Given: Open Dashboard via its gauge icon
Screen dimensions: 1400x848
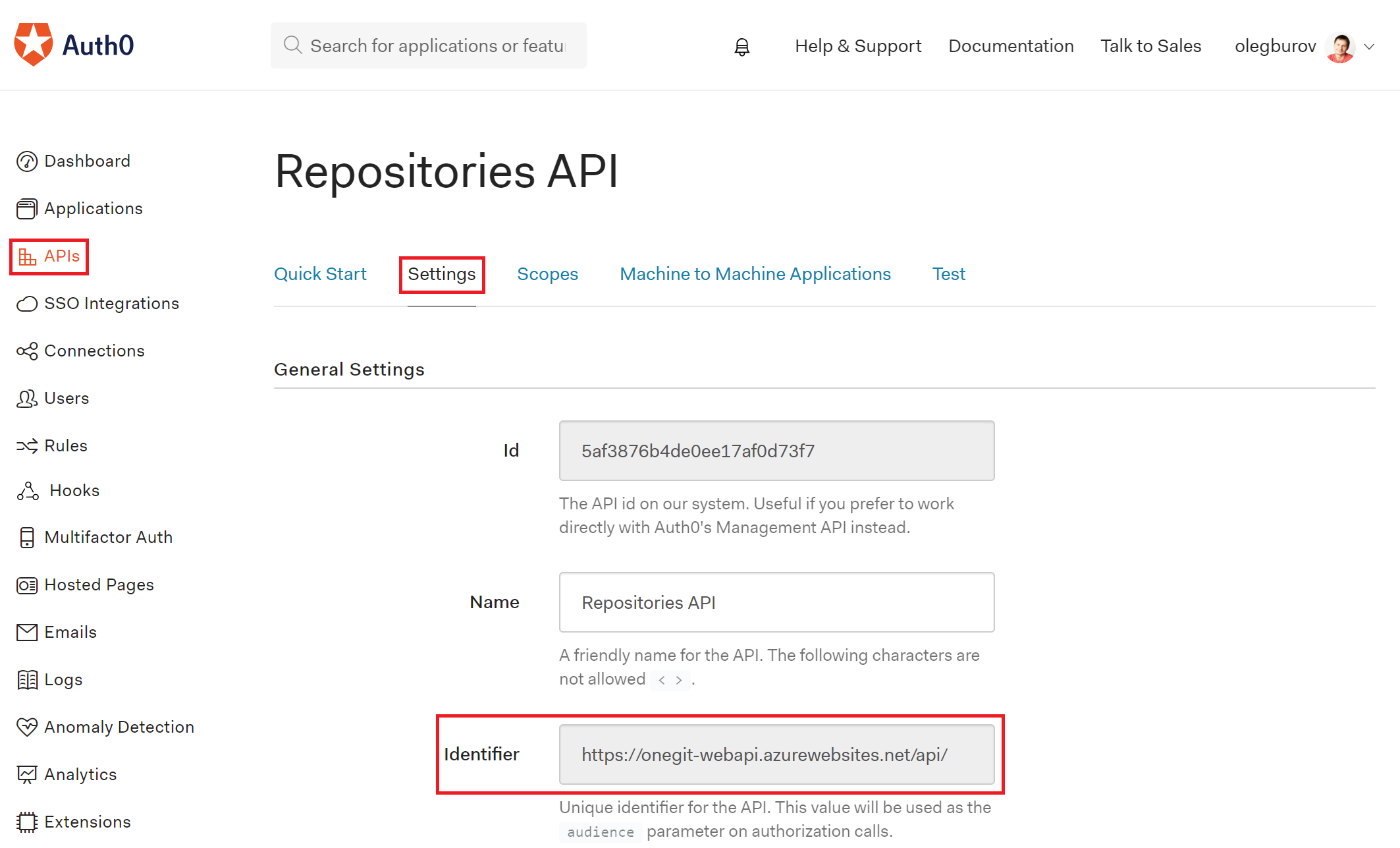Looking at the screenshot, I should coord(26,161).
